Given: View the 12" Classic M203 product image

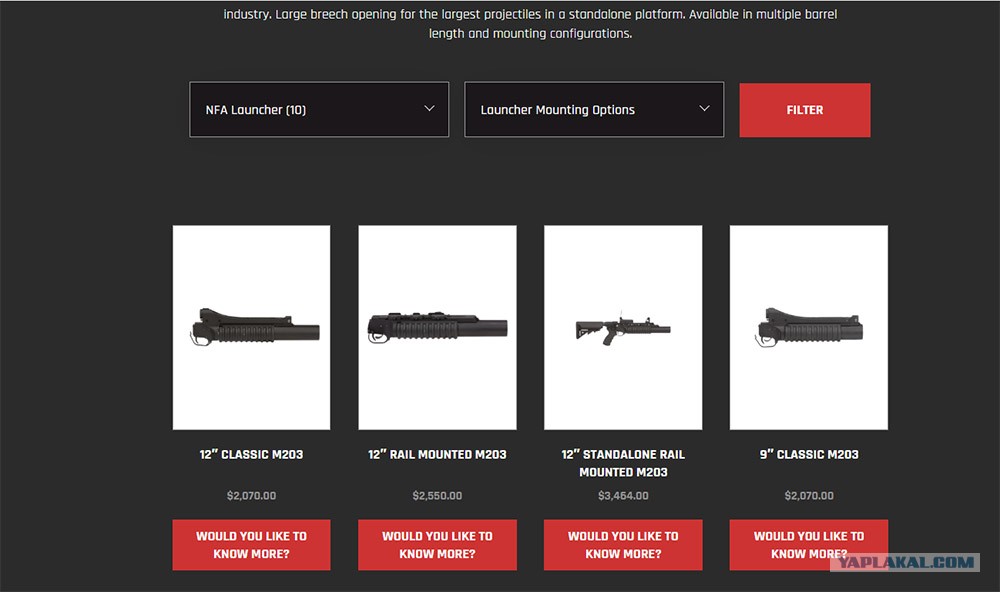Looking at the screenshot, I should (251, 327).
